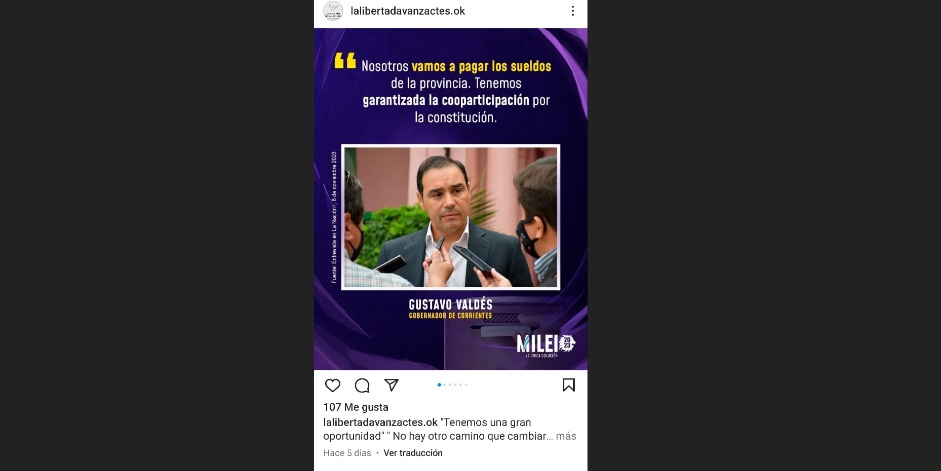Click carousel pagination dots indicator
Viewport: 941px width, 471px height.
tap(454, 385)
